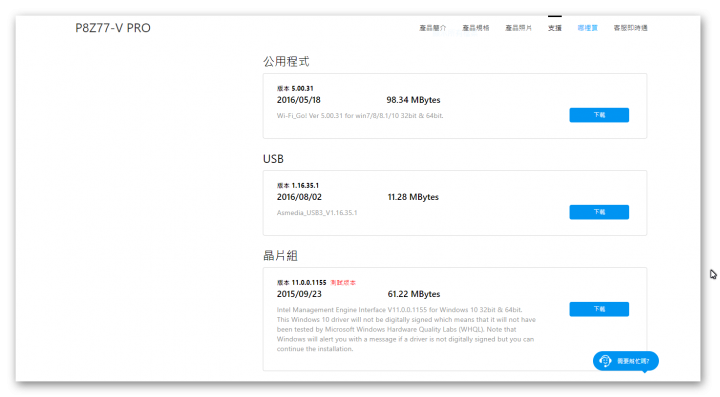The image size is (720, 397).
Task: Download Intel Management Engine 11.0.0.1155
Action: tap(599, 309)
